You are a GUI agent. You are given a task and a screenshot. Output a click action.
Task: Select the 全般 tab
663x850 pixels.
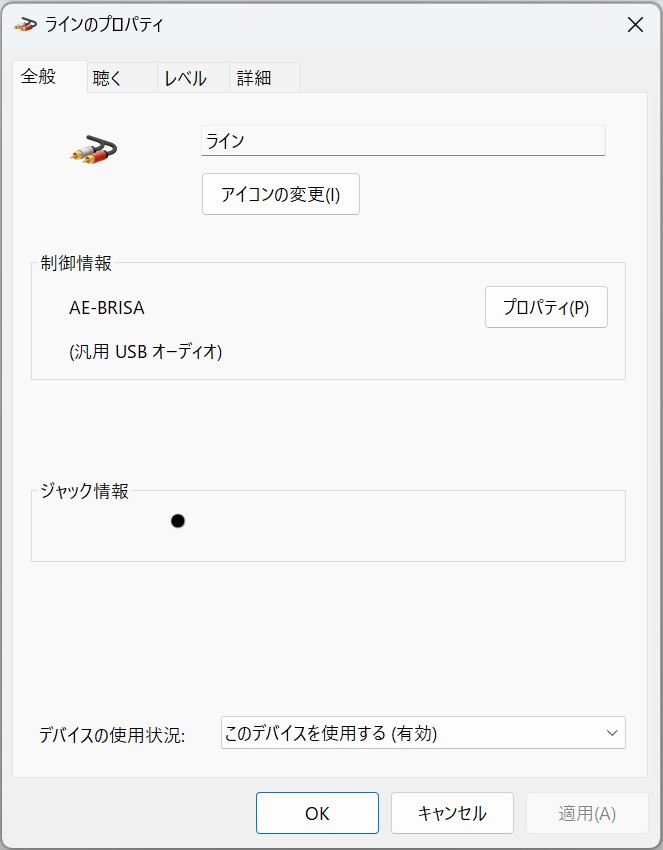49,76
